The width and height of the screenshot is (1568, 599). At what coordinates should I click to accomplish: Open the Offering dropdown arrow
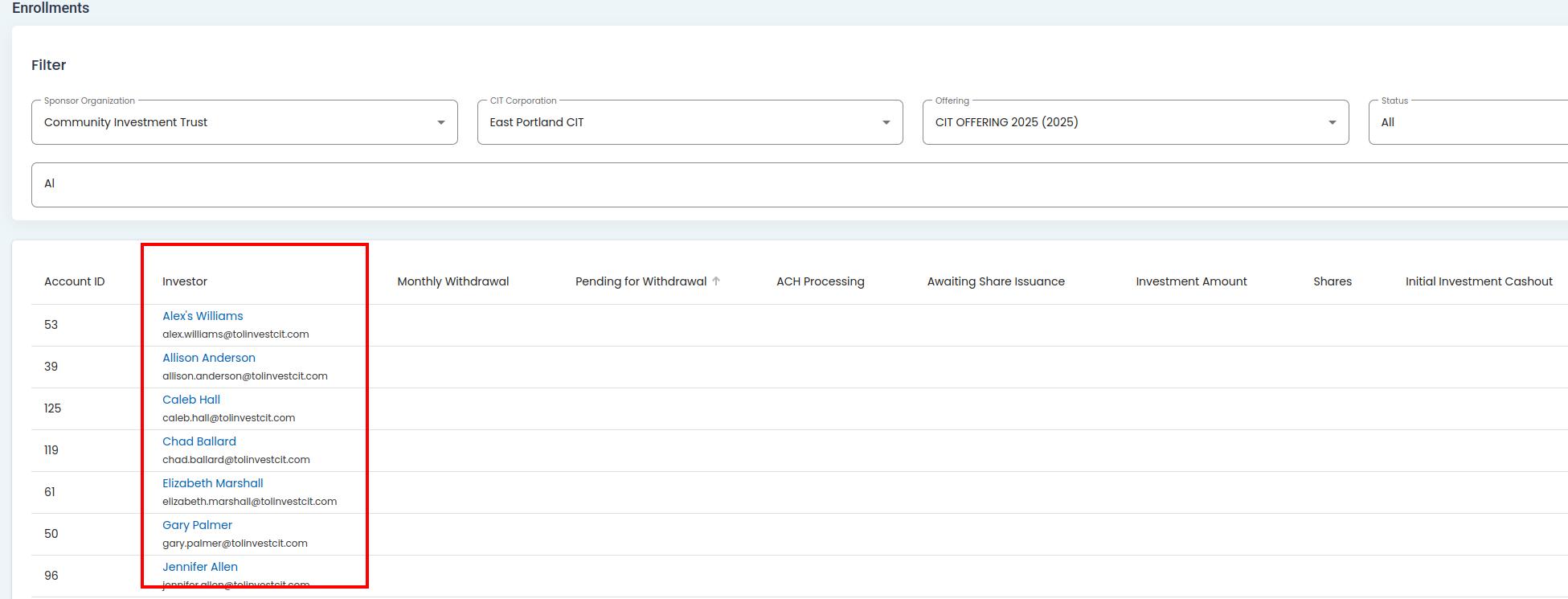(x=1332, y=122)
